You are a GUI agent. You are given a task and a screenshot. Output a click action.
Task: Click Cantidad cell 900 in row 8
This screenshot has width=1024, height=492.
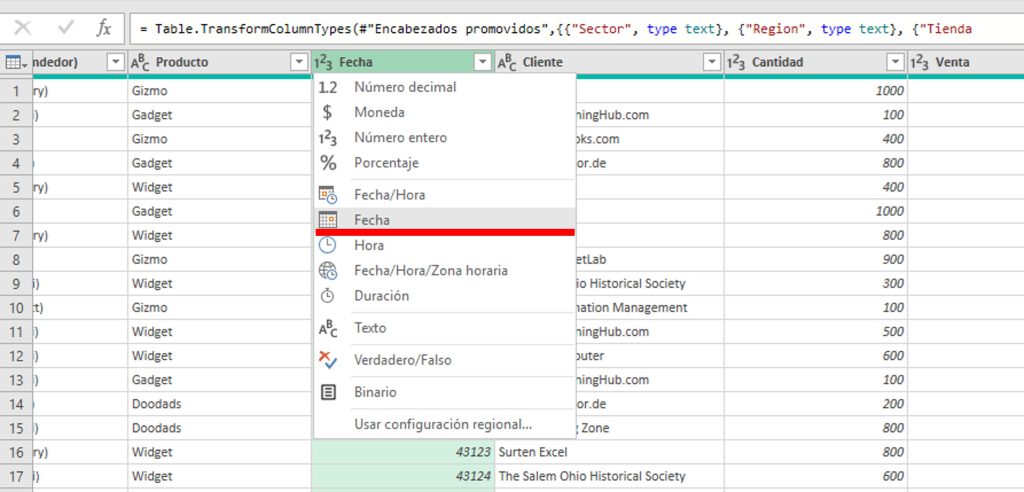coord(816,259)
